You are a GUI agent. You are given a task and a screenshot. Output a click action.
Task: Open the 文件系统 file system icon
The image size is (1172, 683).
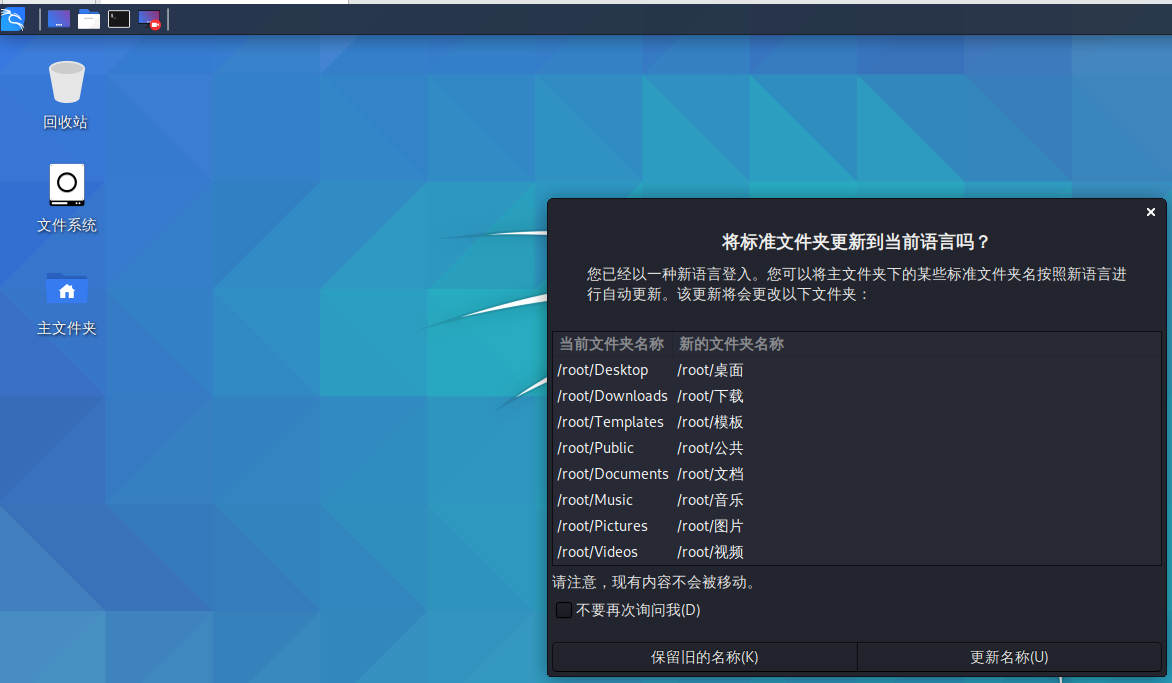pyautogui.click(x=66, y=195)
